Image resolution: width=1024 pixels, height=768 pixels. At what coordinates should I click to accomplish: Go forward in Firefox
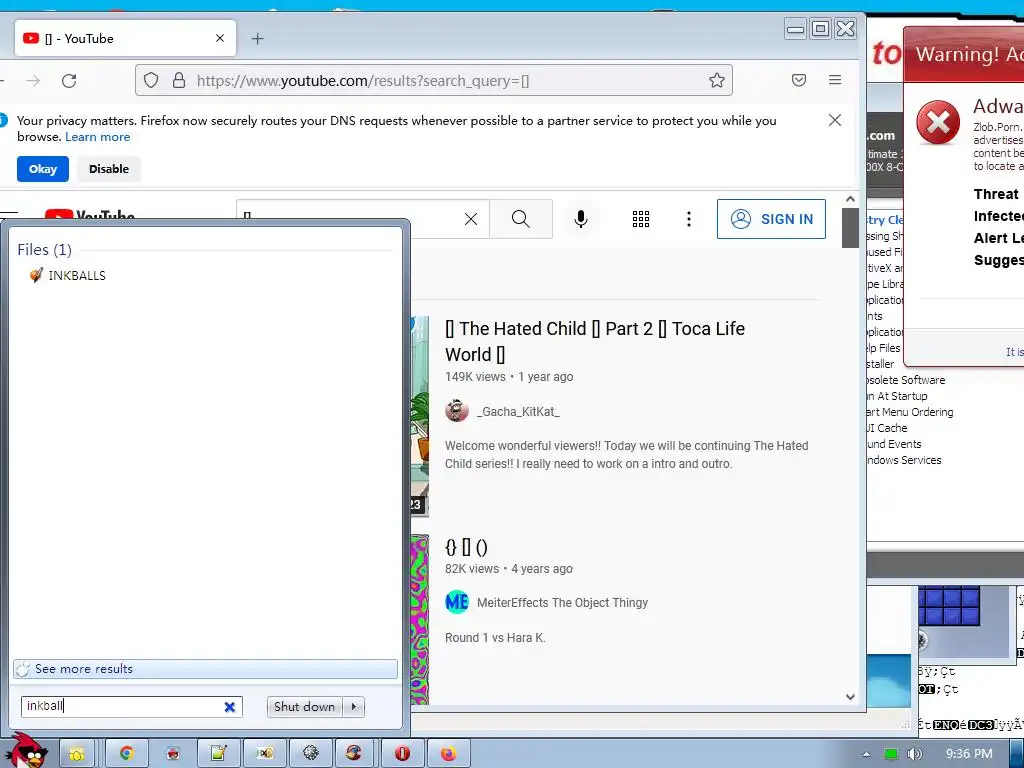[33, 80]
